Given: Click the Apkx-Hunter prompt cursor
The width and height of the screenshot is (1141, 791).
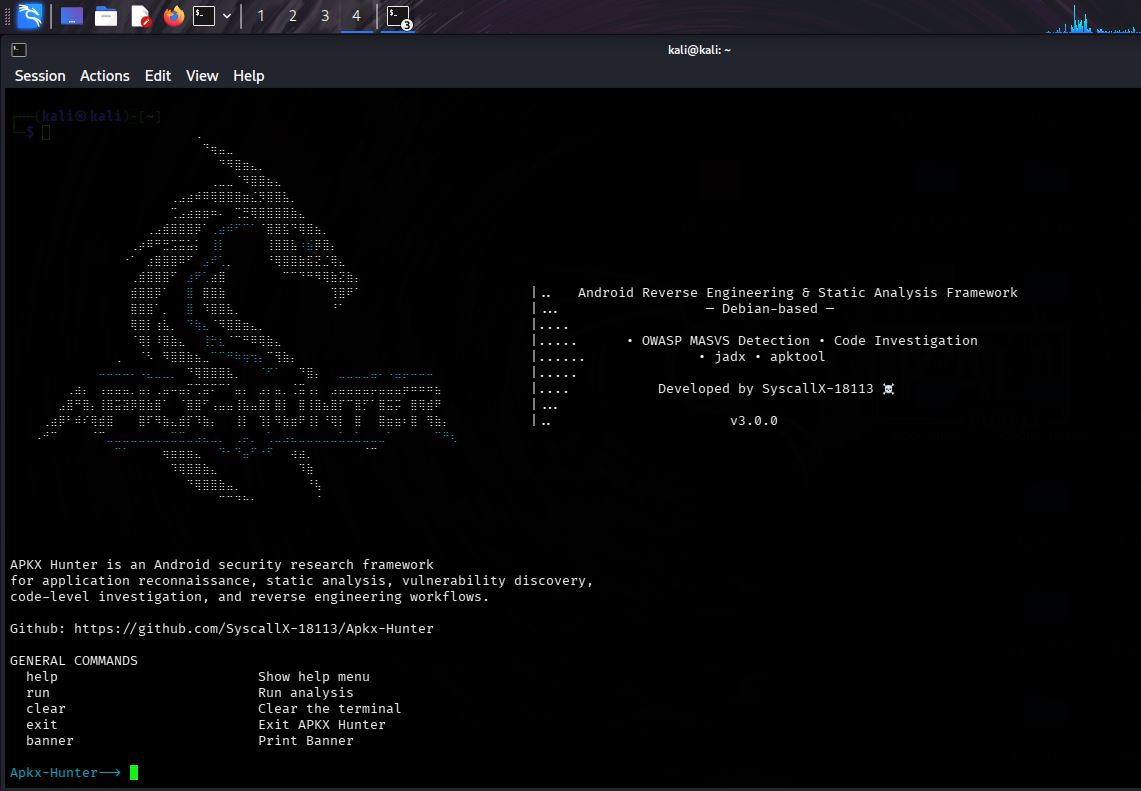Looking at the screenshot, I should pos(134,772).
